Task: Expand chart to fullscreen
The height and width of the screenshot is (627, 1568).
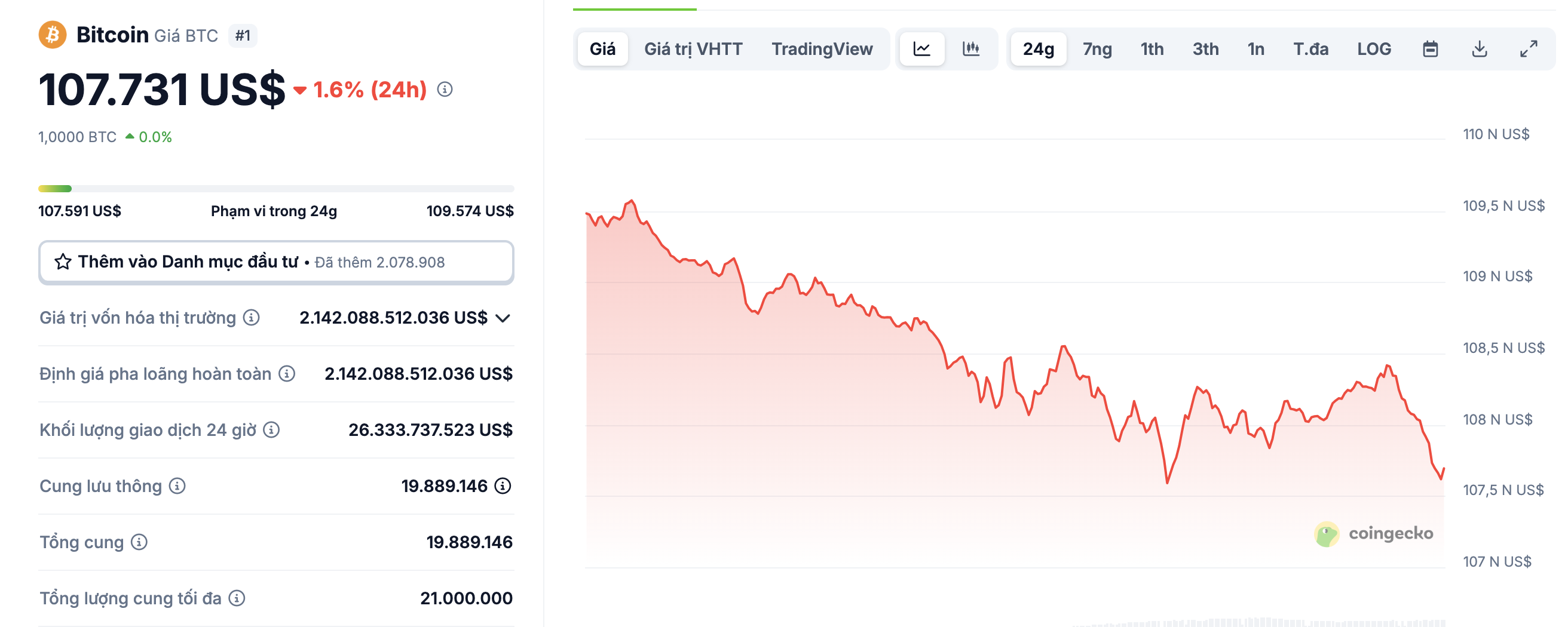Action: (x=1529, y=48)
